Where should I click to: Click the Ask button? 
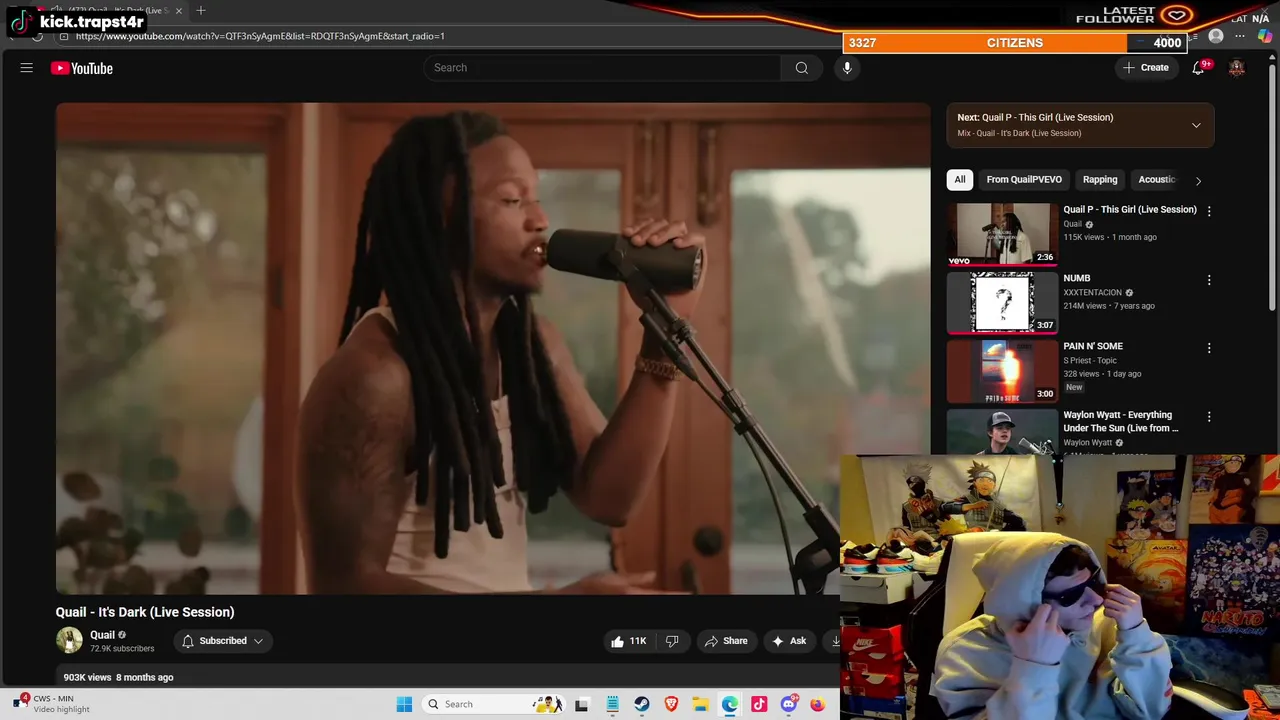[789, 641]
